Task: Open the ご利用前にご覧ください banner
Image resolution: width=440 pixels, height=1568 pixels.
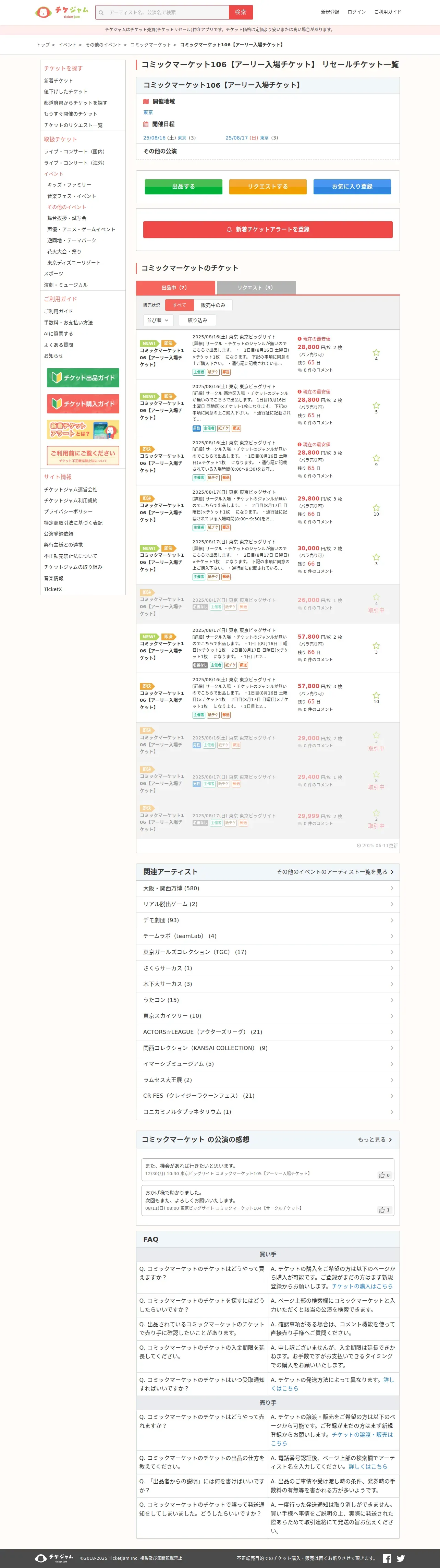Action: (83, 455)
